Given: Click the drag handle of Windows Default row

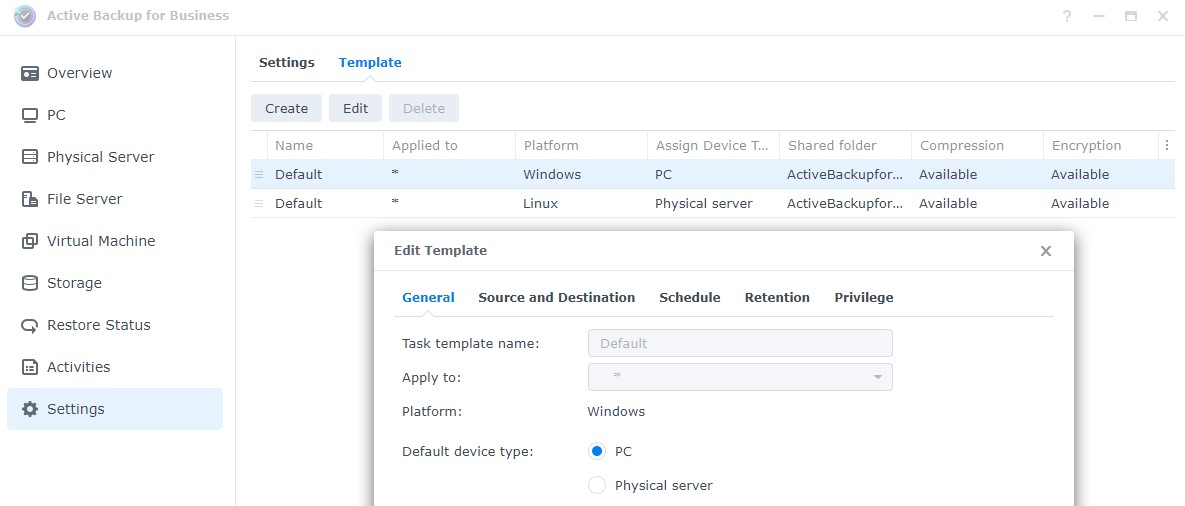Looking at the screenshot, I should [x=259, y=174].
